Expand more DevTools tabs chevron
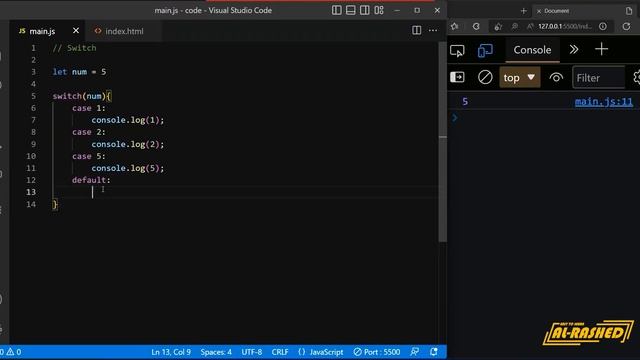The height and width of the screenshot is (360, 640). click(x=574, y=49)
